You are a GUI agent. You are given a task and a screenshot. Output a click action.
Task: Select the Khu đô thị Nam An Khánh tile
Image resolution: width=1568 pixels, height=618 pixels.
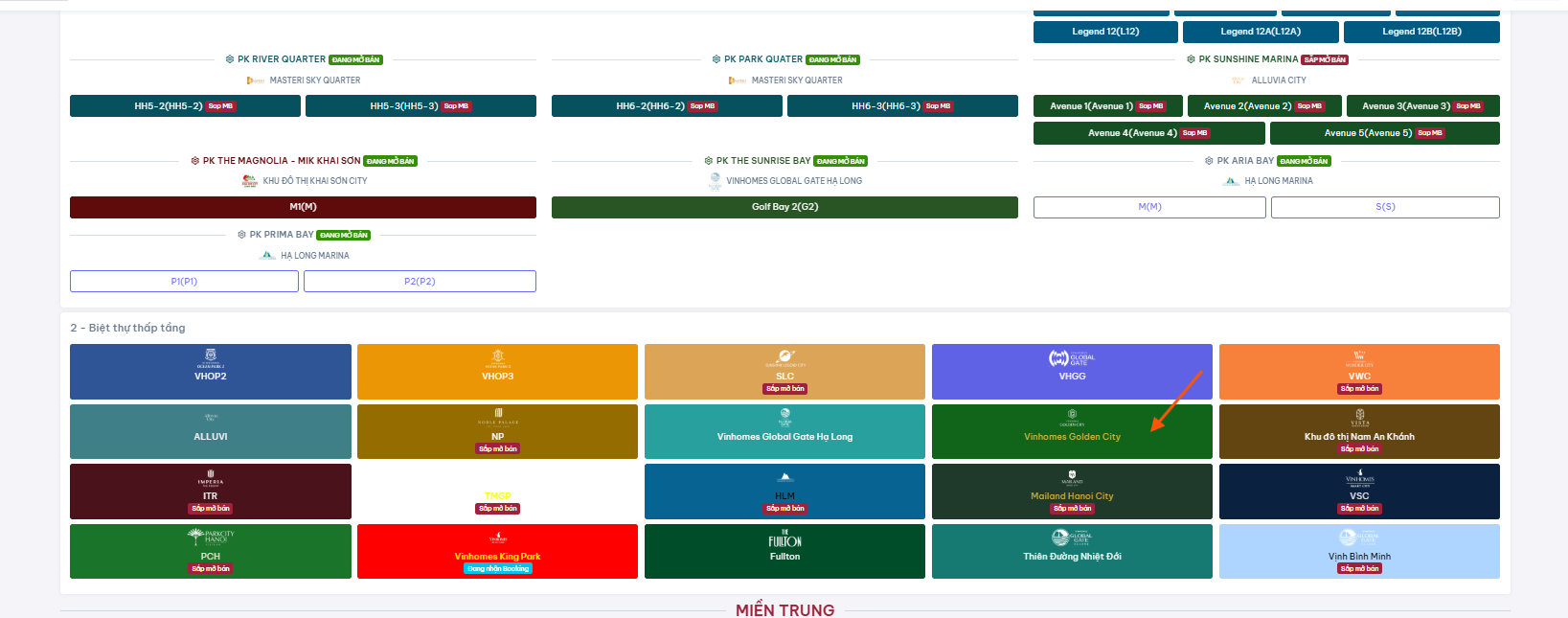click(x=1359, y=431)
